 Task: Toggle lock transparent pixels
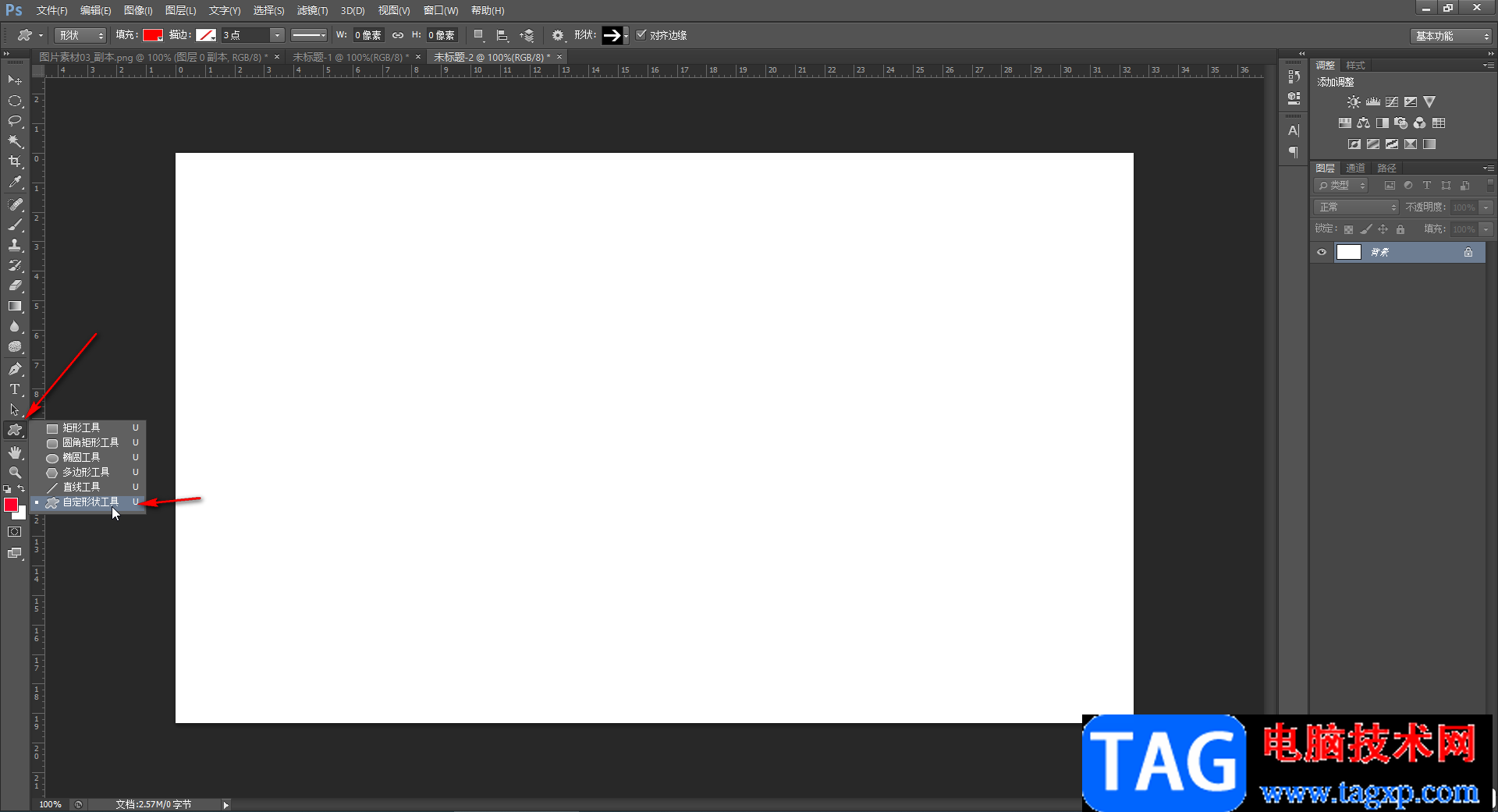[1348, 229]
